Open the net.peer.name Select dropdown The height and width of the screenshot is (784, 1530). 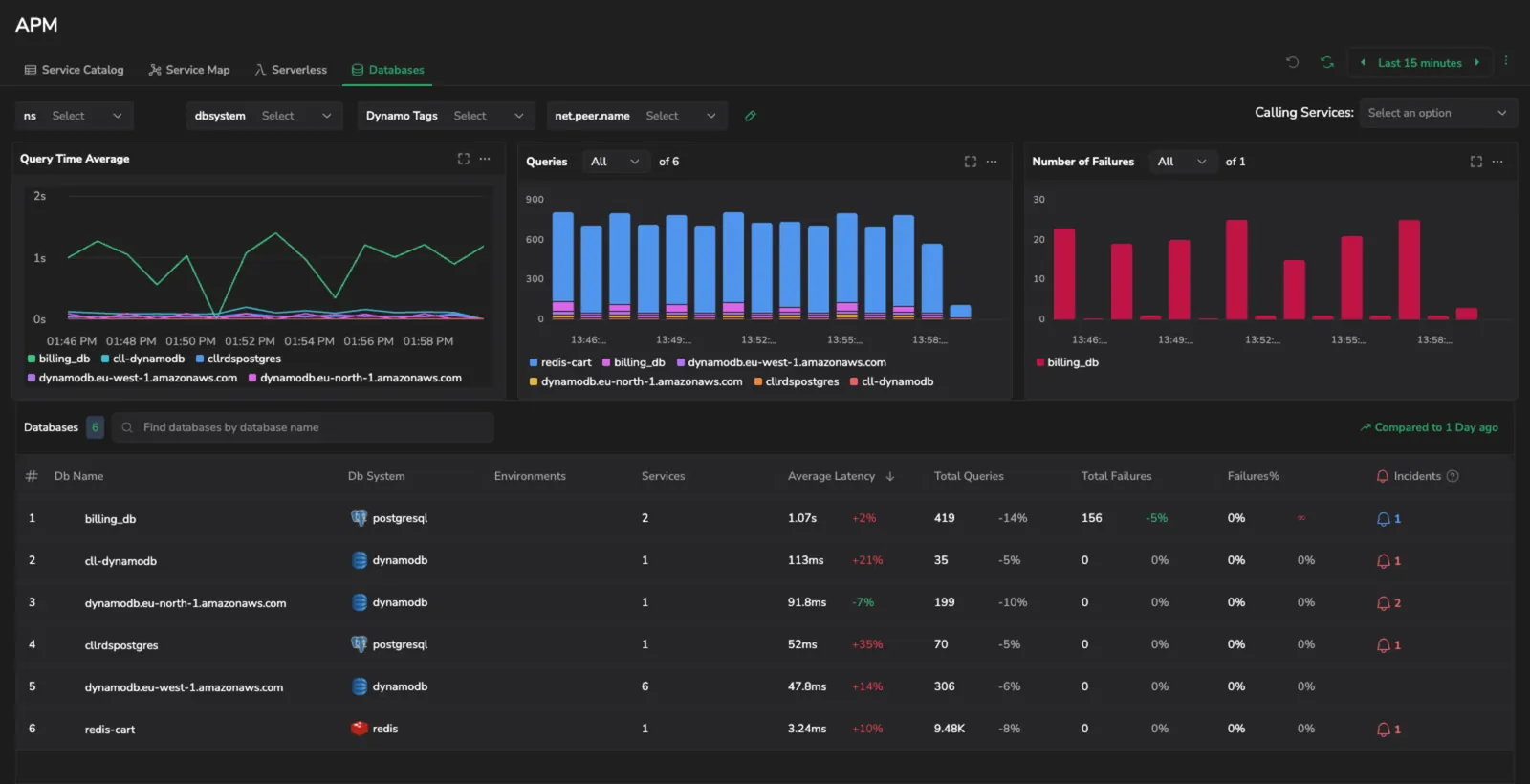coord(682,116)
